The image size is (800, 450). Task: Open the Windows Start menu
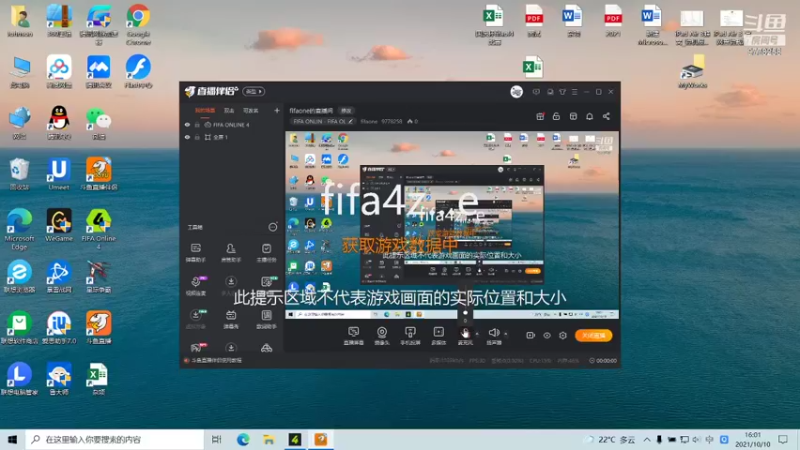12,439
